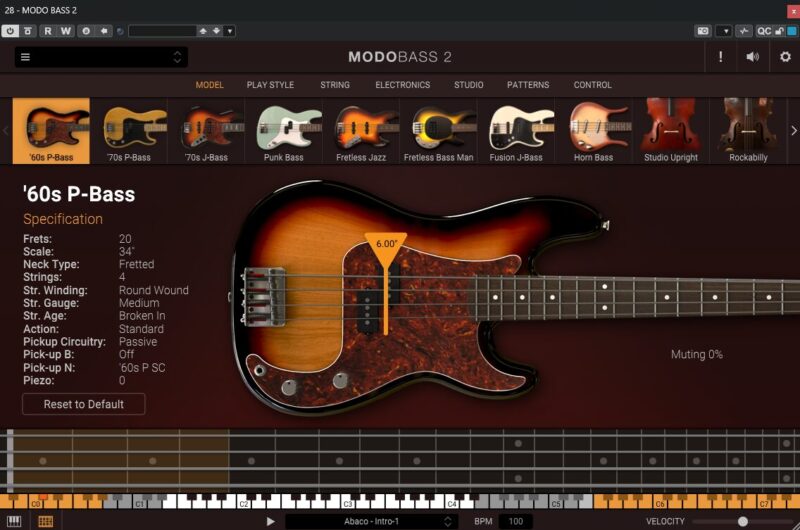The height and width of the screenshot is (530, 800).
Task: Click the camera snapshot icon
Action: coord(703,31)
